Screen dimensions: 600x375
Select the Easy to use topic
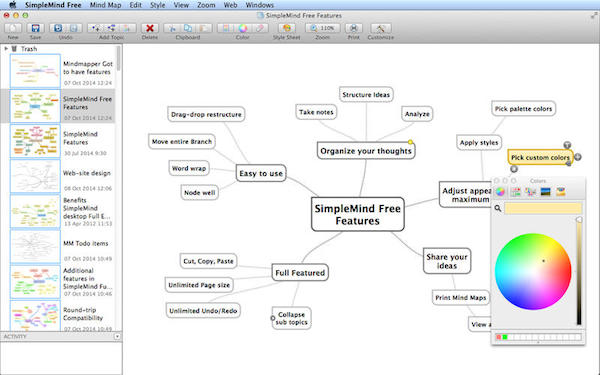point(261,173)
